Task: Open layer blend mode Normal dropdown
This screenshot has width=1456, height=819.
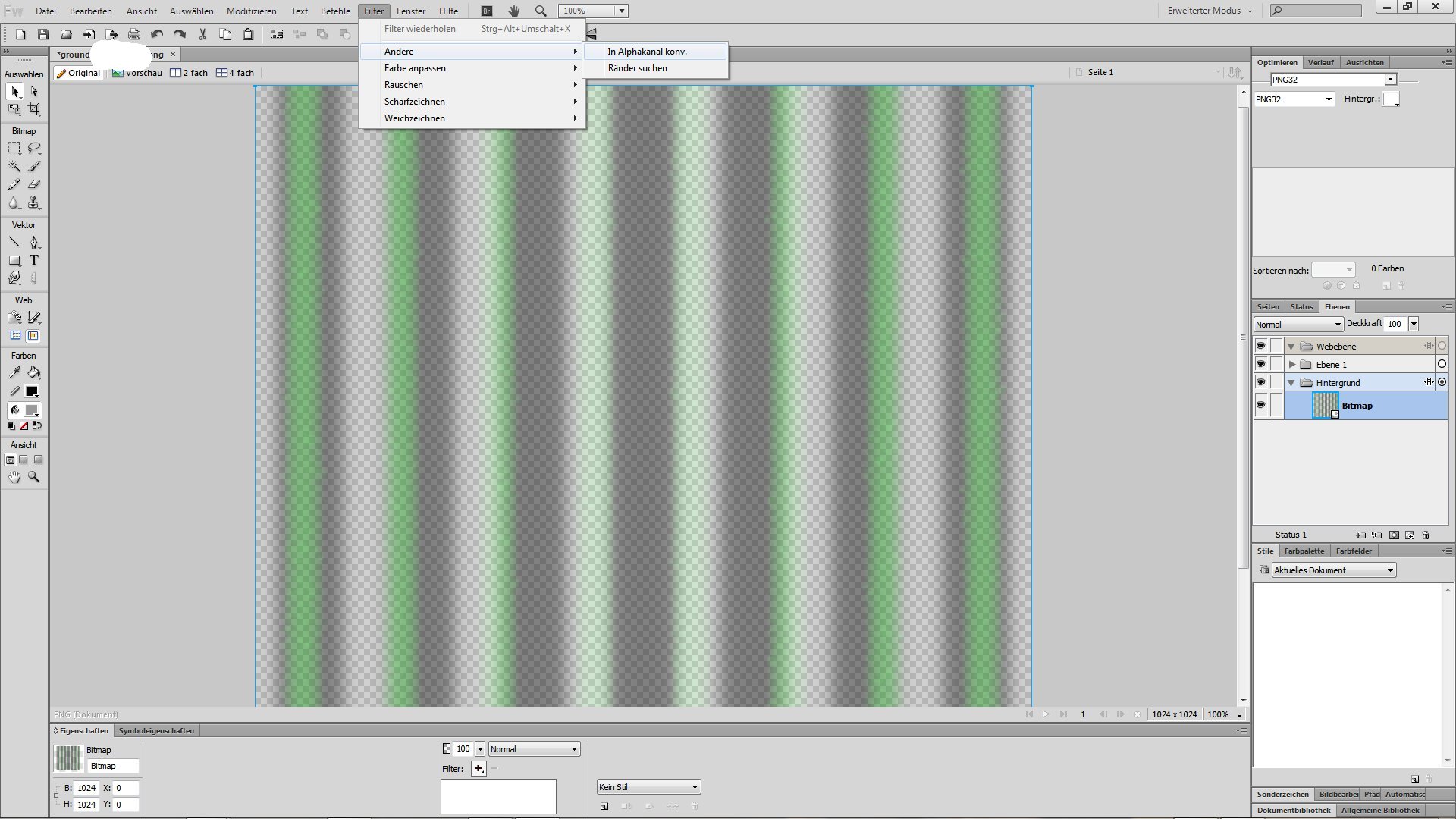Action: click(x=1298, y=324)
